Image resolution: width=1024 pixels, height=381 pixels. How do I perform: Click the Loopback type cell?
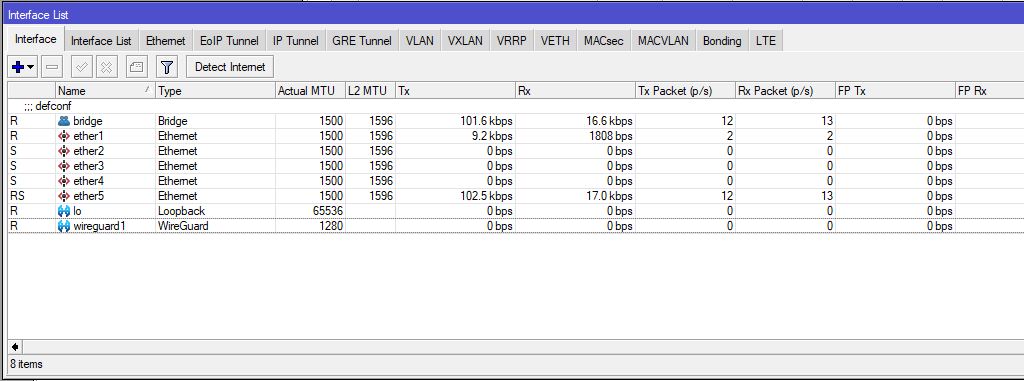tap(182, 211)
